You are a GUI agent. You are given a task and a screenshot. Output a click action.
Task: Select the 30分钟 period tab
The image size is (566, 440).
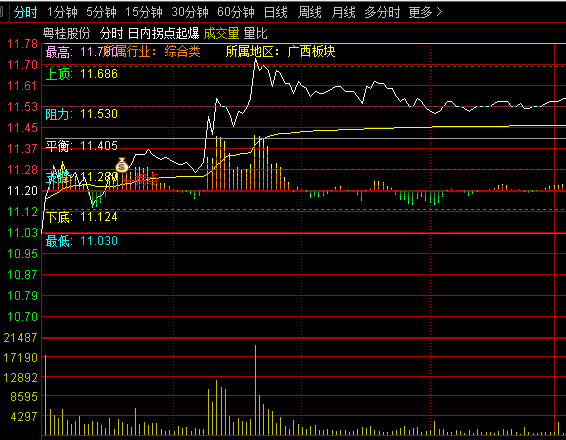pos(190,12)
